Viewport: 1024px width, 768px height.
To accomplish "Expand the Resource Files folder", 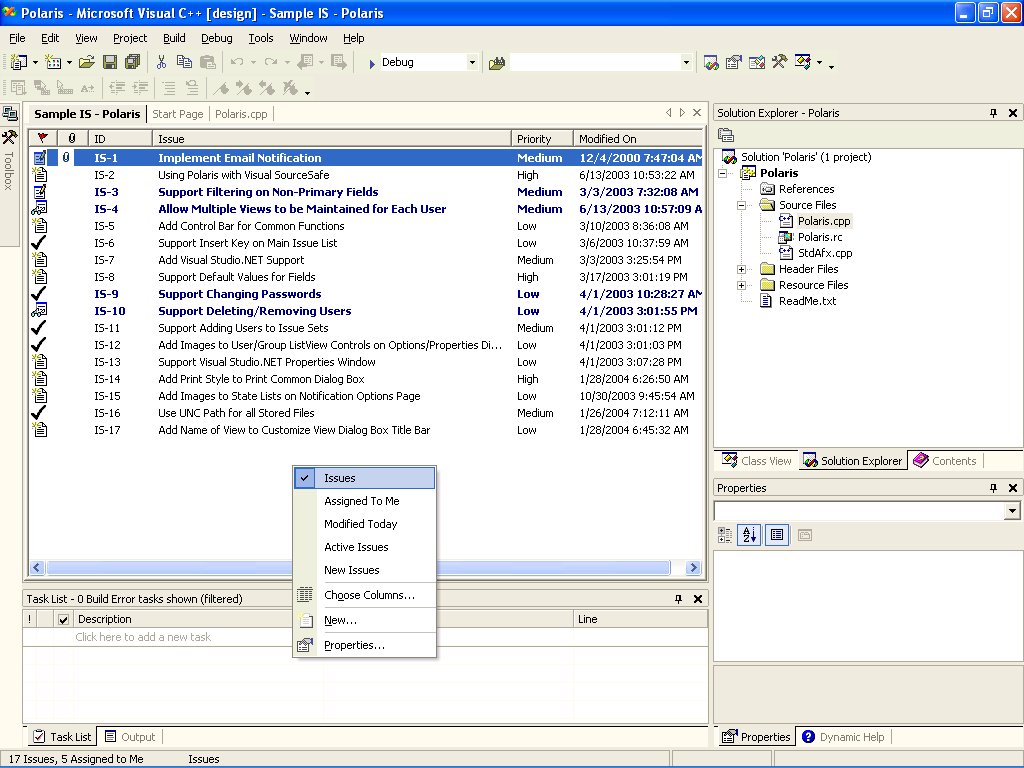I will [741, 285].
